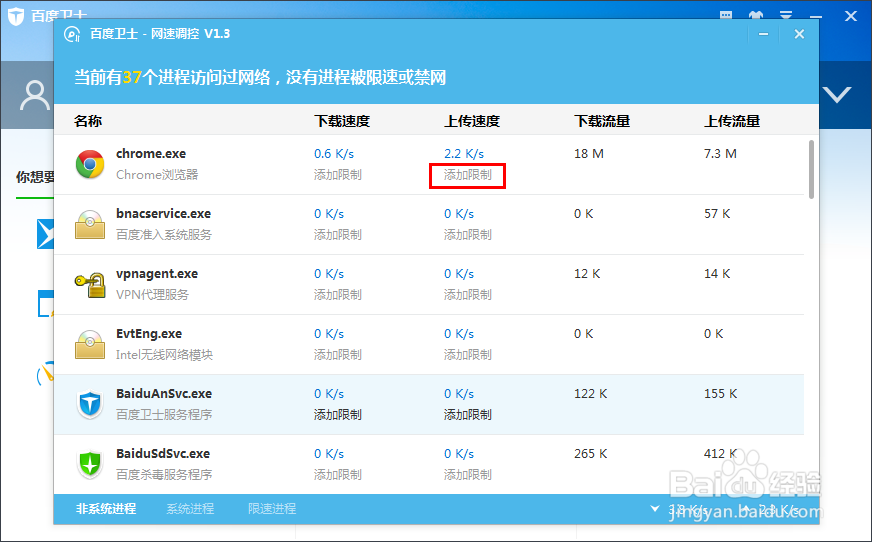The image size is (872, 542).
Task: Click BaiduAnSvc.exe download traffic 122 K
Action: (591, 394)
